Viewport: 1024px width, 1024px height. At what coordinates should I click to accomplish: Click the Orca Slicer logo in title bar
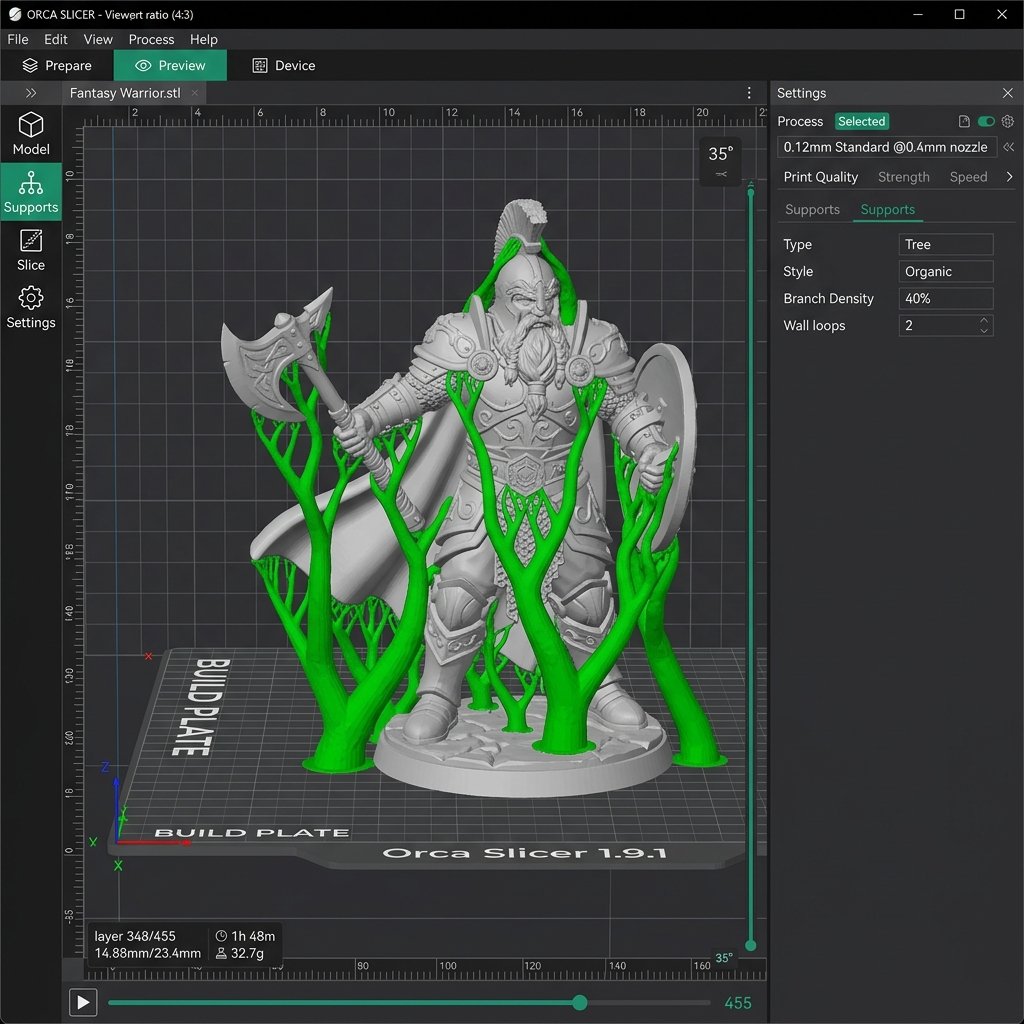tap(14, 14)
